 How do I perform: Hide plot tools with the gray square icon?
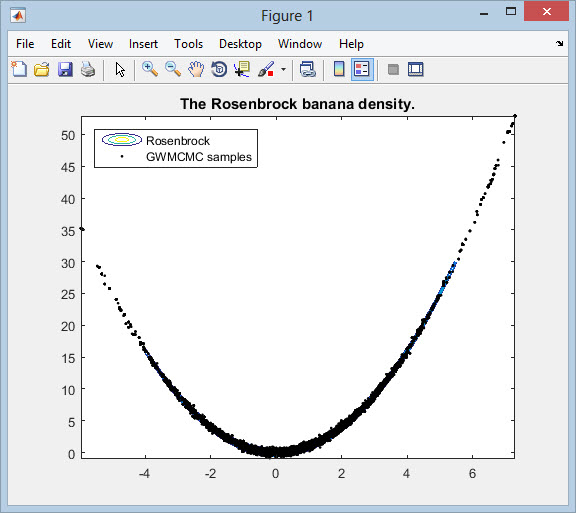[393, 69]
